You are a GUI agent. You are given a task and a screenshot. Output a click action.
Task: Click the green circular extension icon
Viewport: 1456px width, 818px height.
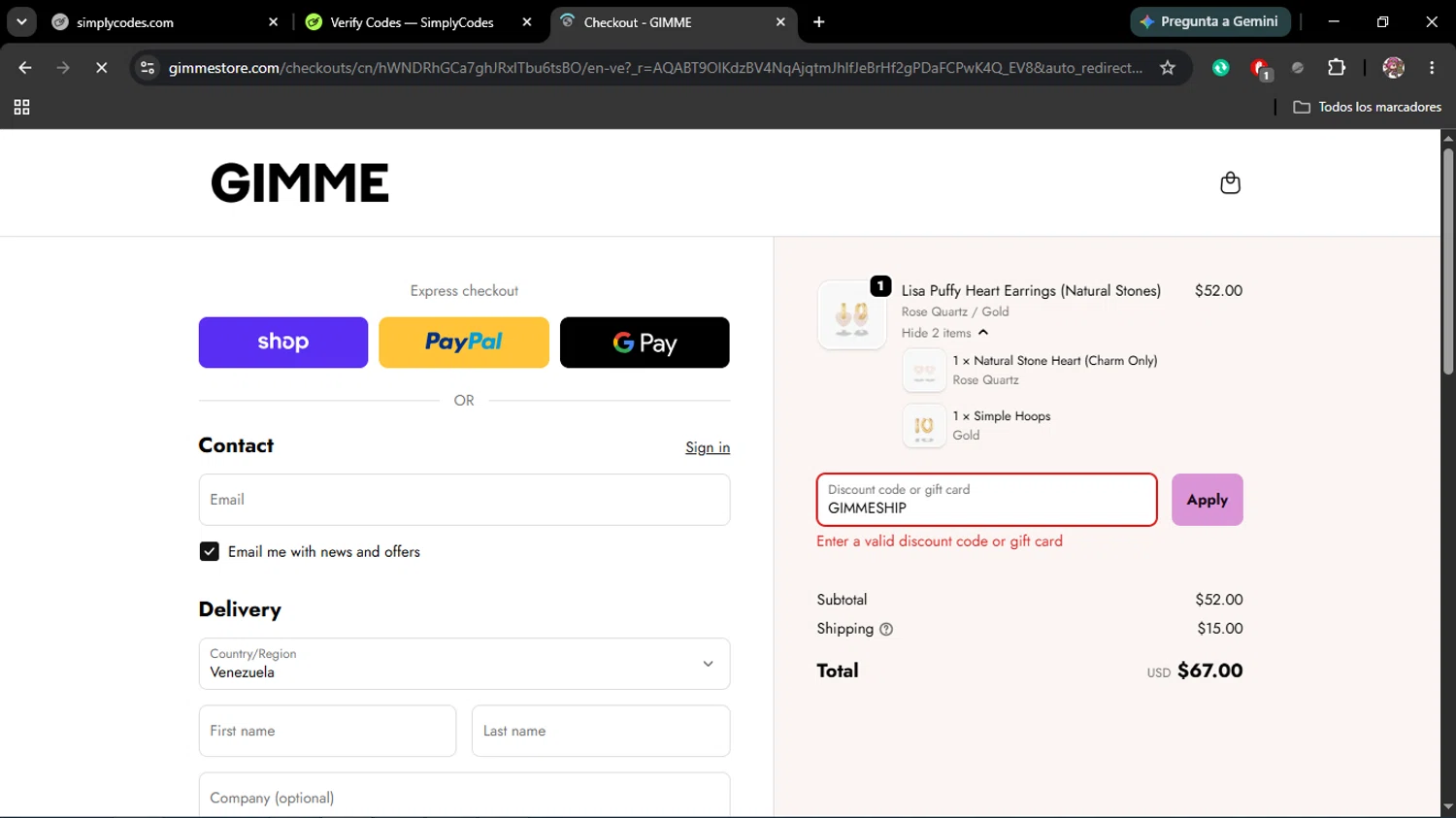1221,68
